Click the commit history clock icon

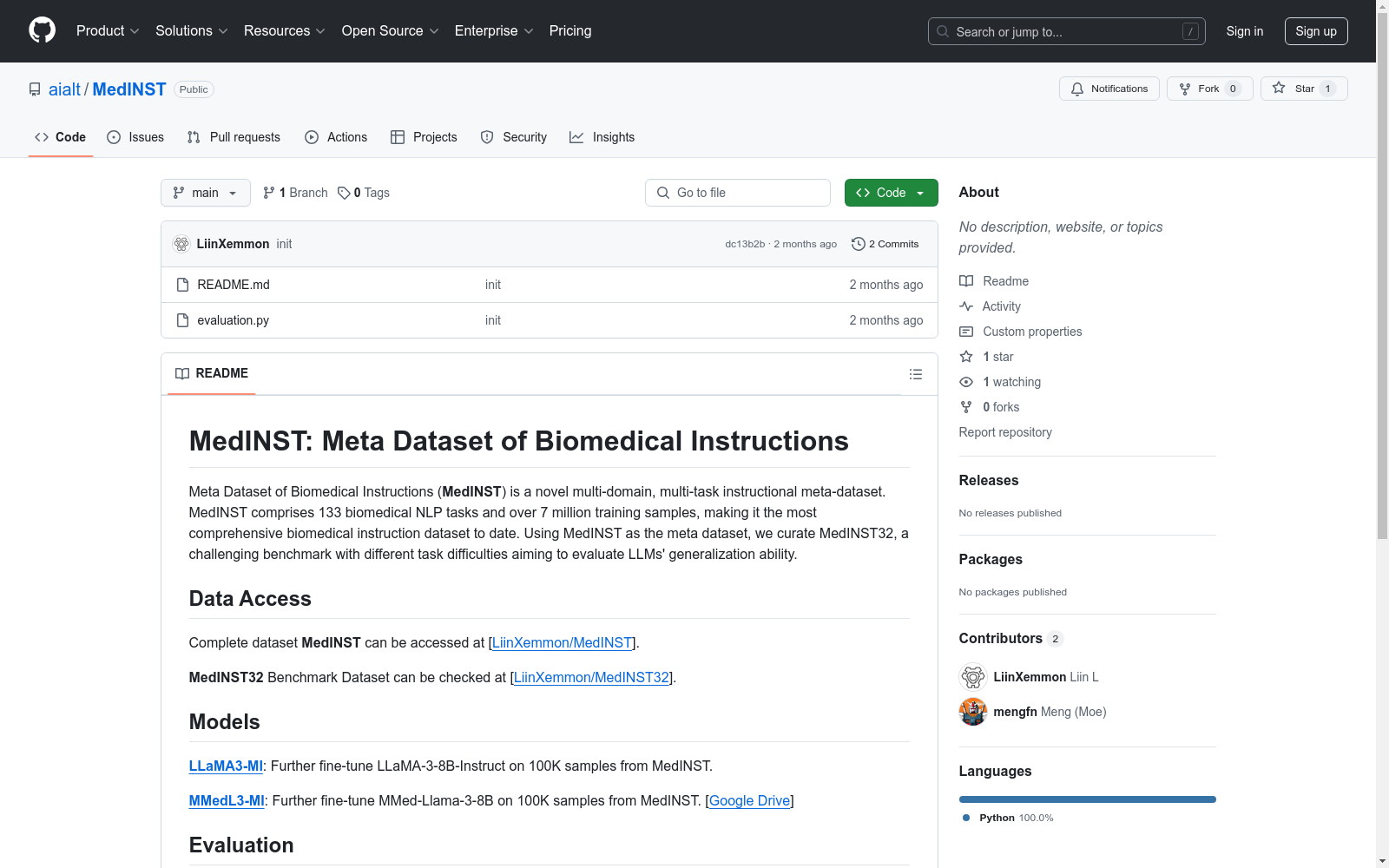[859, 244]
